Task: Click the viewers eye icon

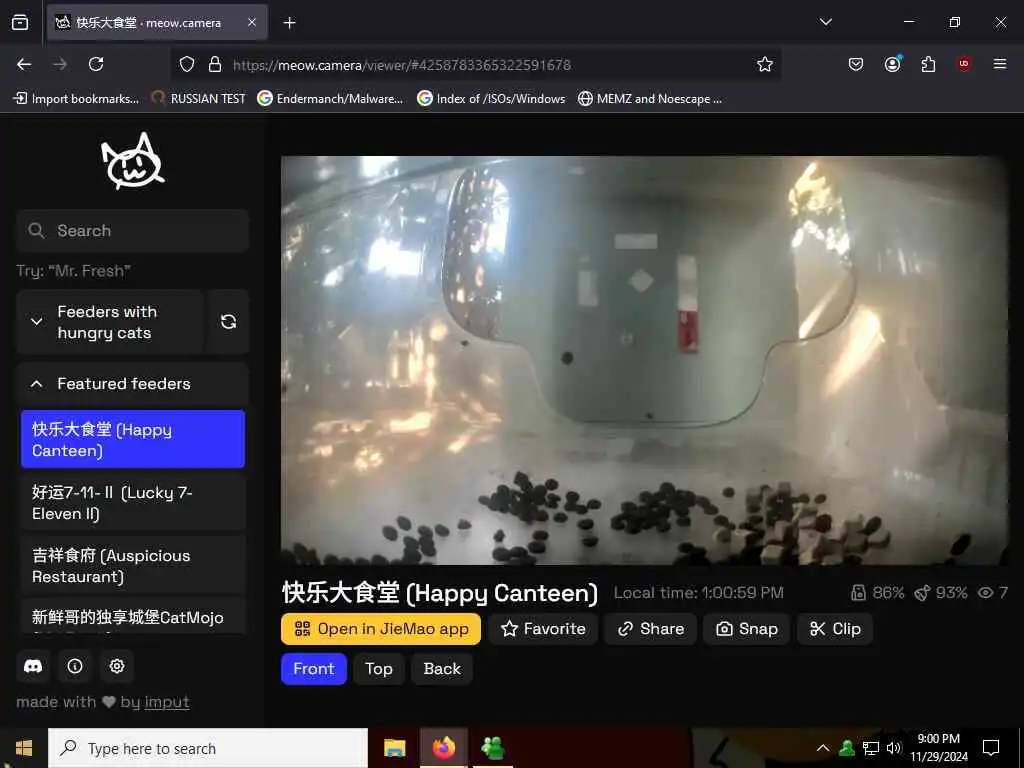Action: pyautogui.click(x=985, y=592)
